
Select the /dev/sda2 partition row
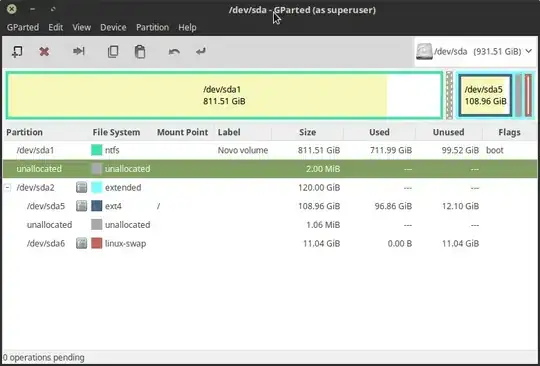click(x=270, y=187)
